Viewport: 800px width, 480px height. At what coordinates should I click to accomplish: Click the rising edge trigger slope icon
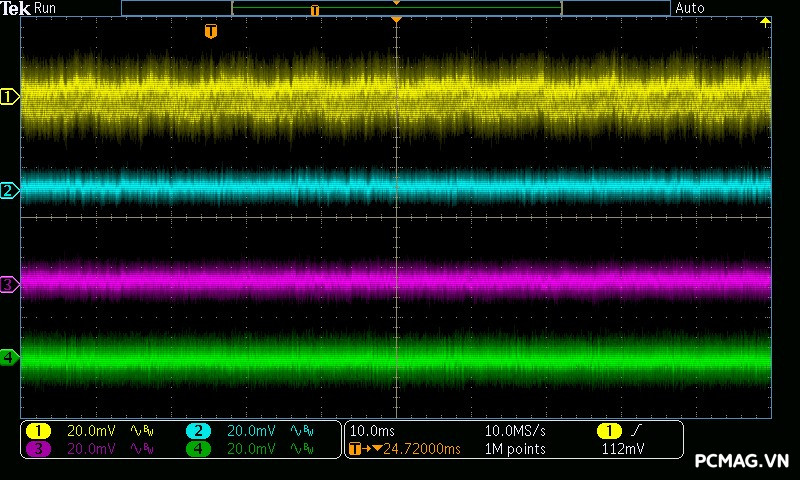coord(636,431)
